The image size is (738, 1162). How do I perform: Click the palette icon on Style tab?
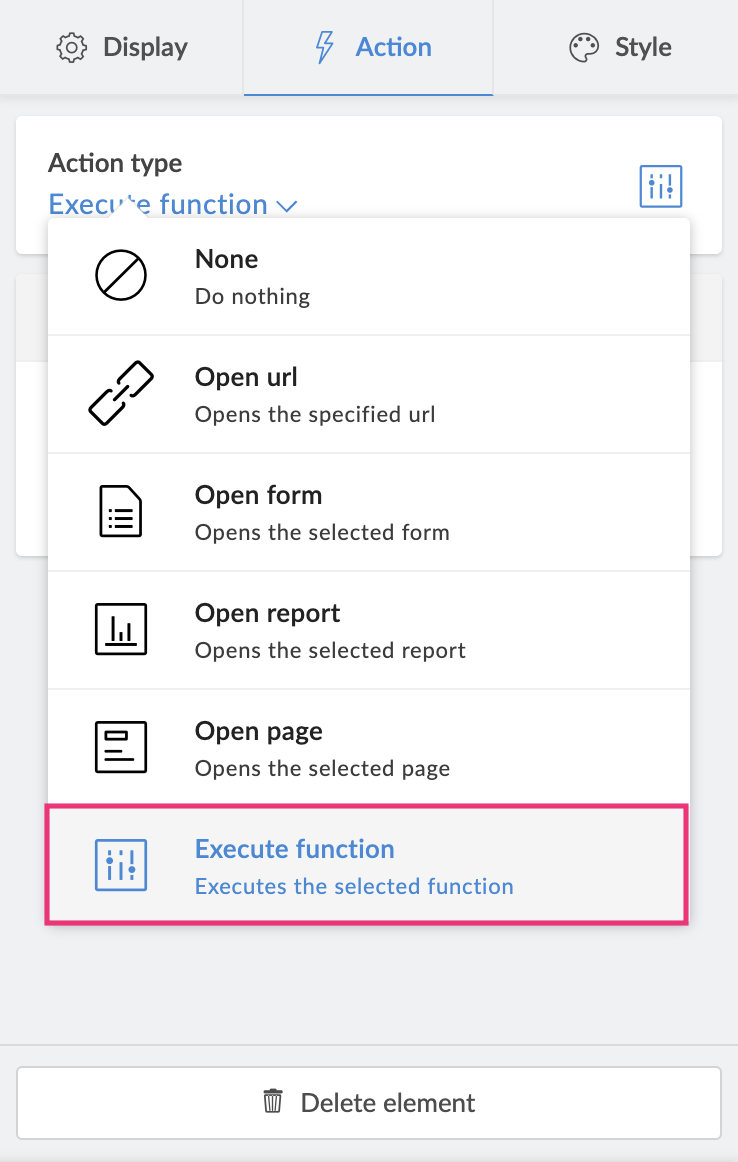[x=584, y=48]
